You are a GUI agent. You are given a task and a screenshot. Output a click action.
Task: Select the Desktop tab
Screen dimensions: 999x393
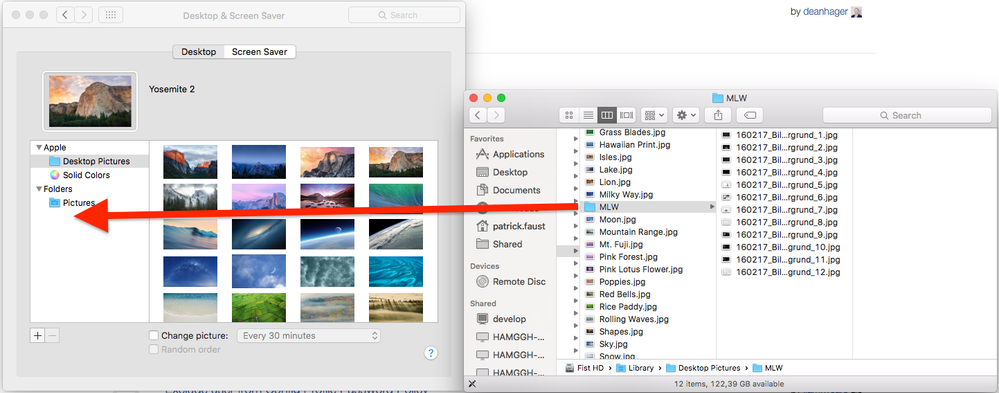(199, 52)
